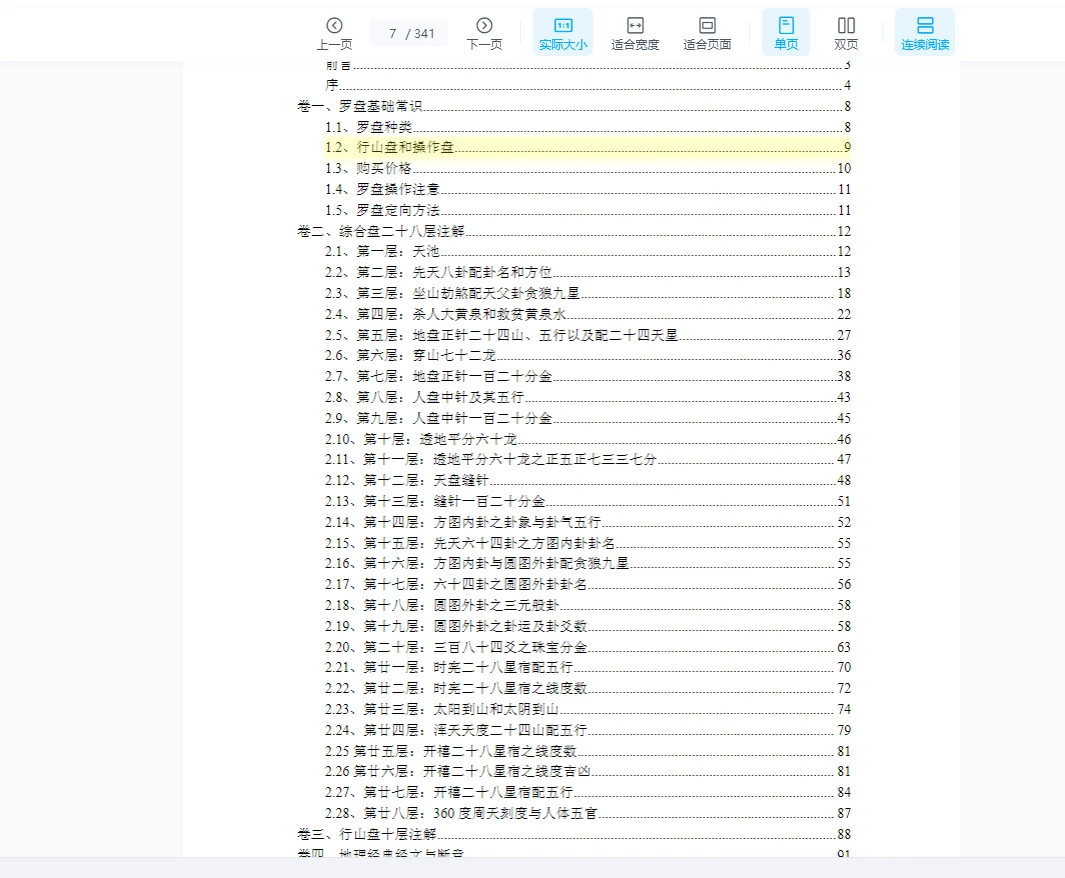Open TOC entry 1.4、罗盘操作注意
The height and width of the screenshot is (878, 1065).
[x=588, y=189]
